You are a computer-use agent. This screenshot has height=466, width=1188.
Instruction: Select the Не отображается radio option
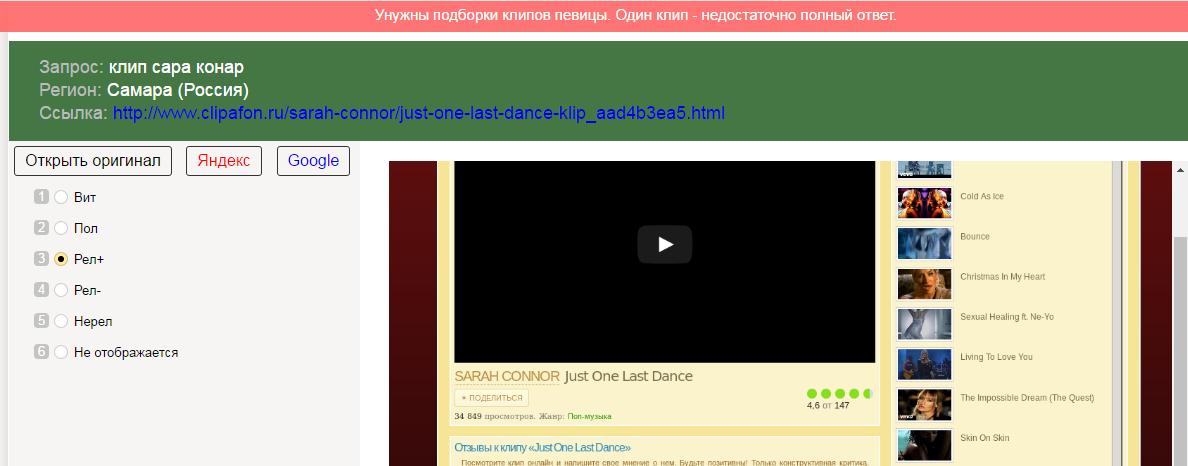(x=61, y=352)
